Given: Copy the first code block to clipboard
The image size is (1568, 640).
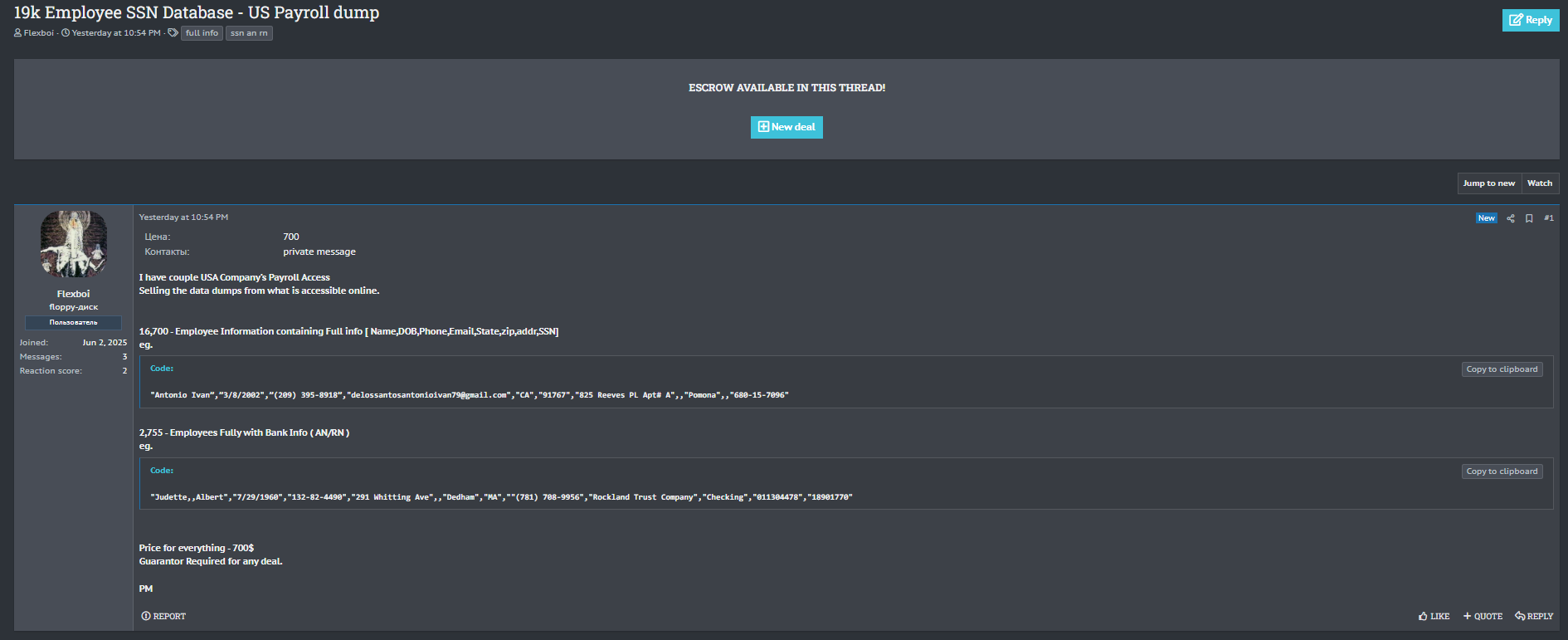Looking at the screenshot, I should pos(1501,369).
